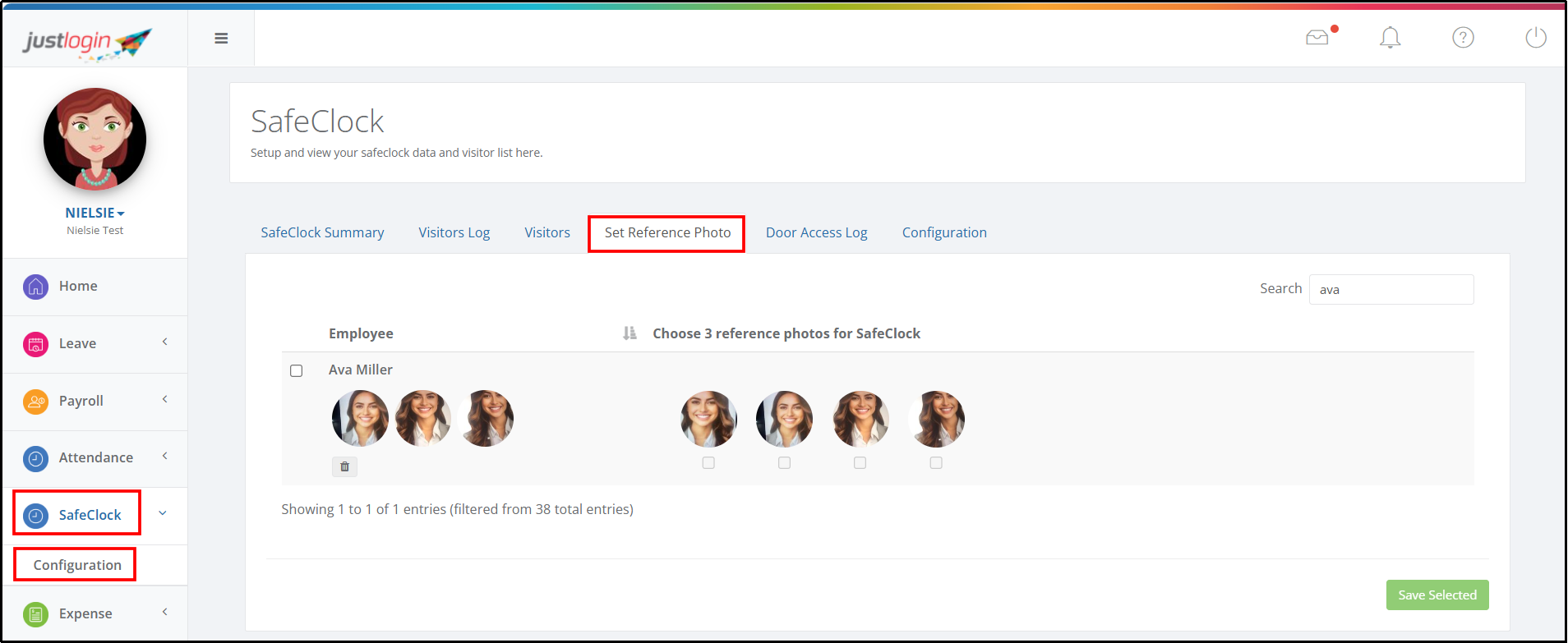Click the first candidate SafeClock photo
The width and height of the screenshot is (1568, 643).
click(709, 419)
